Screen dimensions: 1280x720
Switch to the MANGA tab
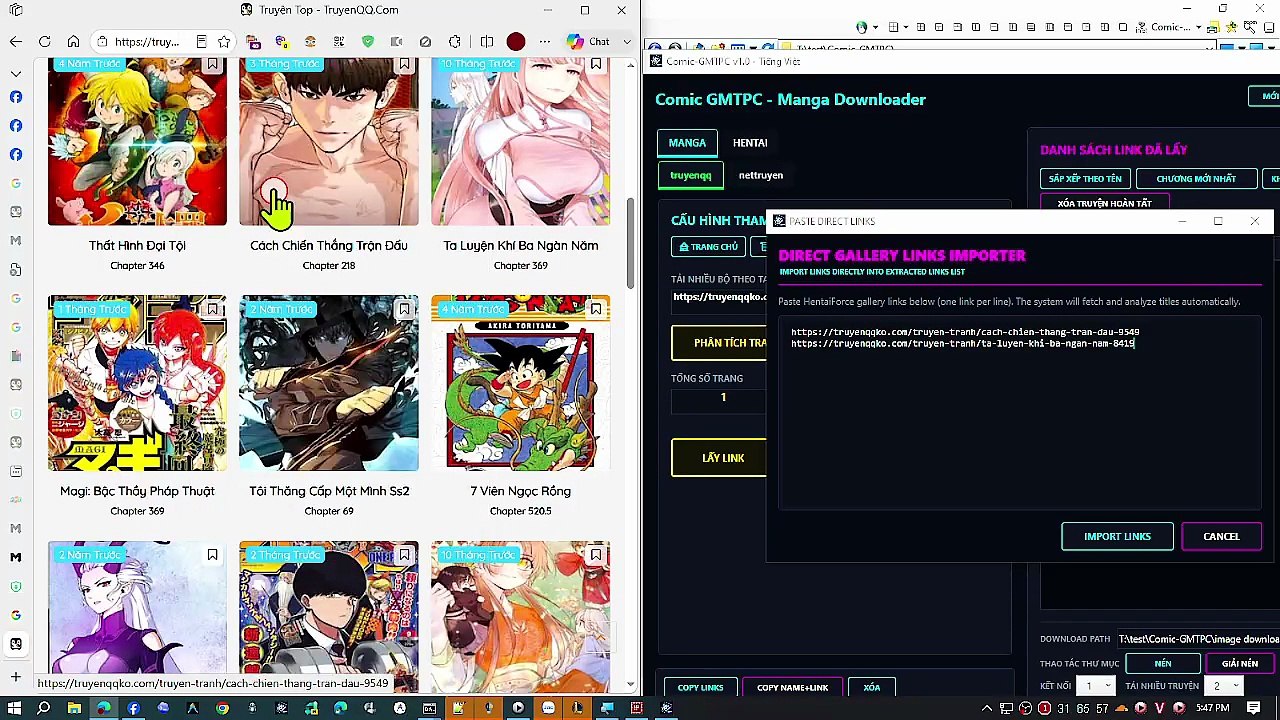687,143
